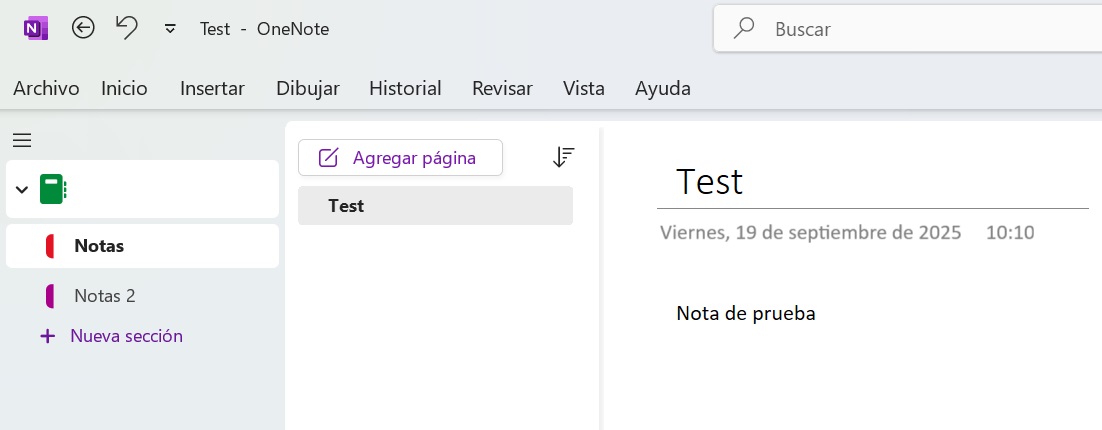Collapse the notebook list chevron

22,189
